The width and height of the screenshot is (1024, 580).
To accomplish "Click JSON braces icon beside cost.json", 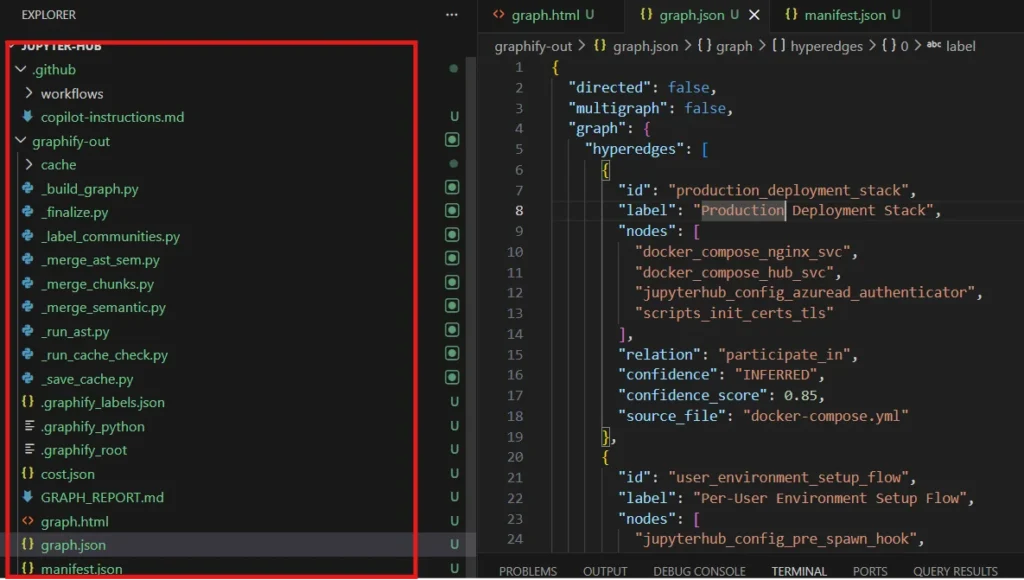I will [x=27, y=473].
